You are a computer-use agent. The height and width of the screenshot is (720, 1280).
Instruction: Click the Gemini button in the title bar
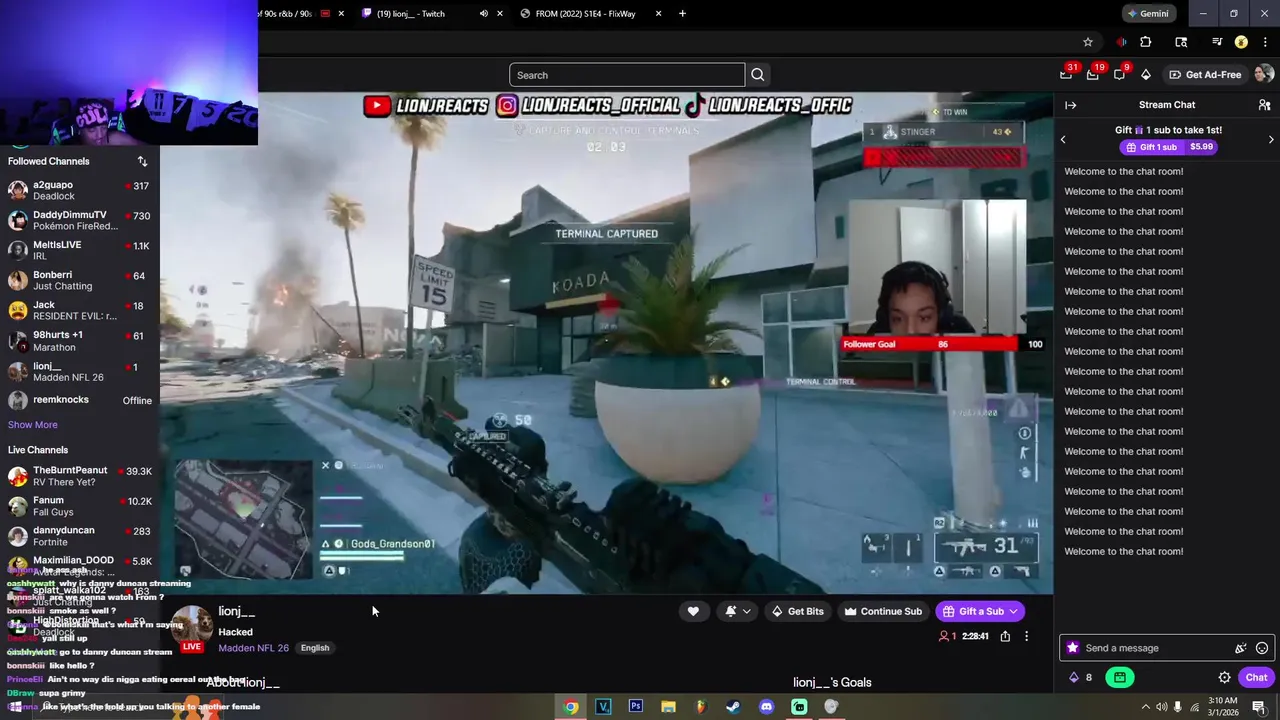click(1147, 13)
